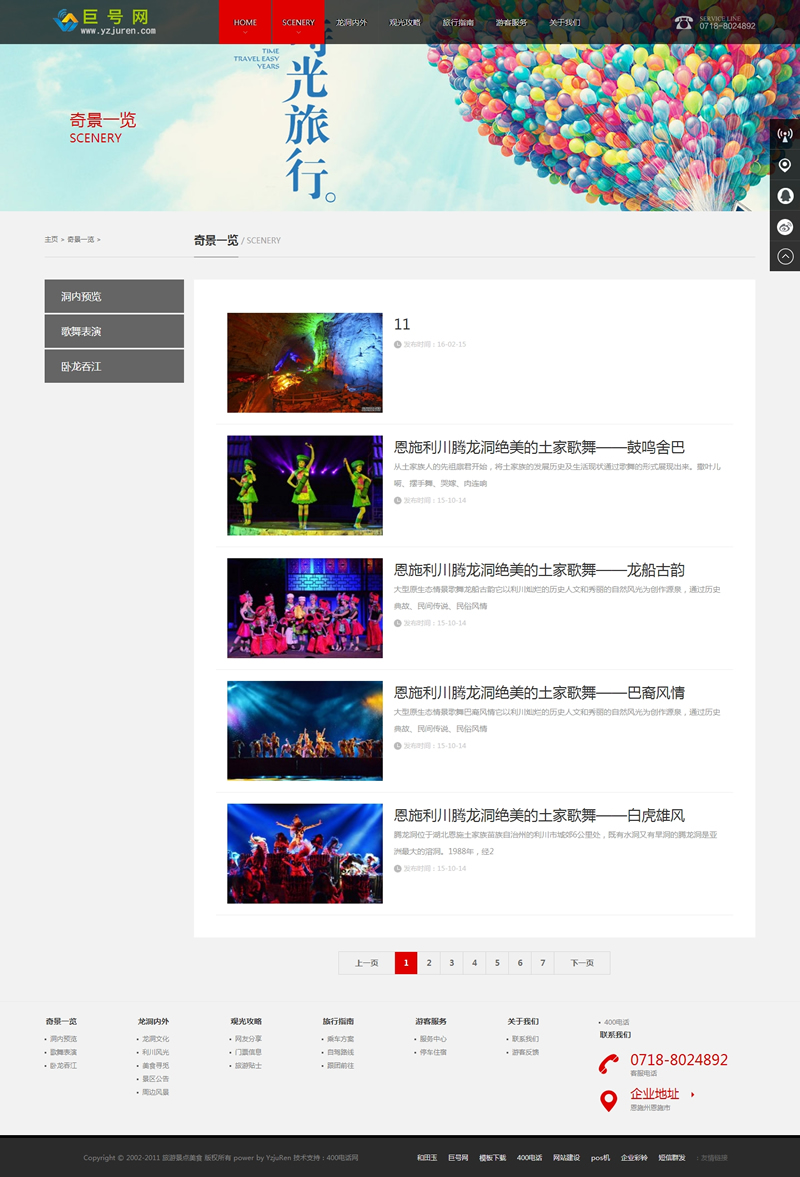Open the 模板下载 link in footer bar

click(492, 1157)
